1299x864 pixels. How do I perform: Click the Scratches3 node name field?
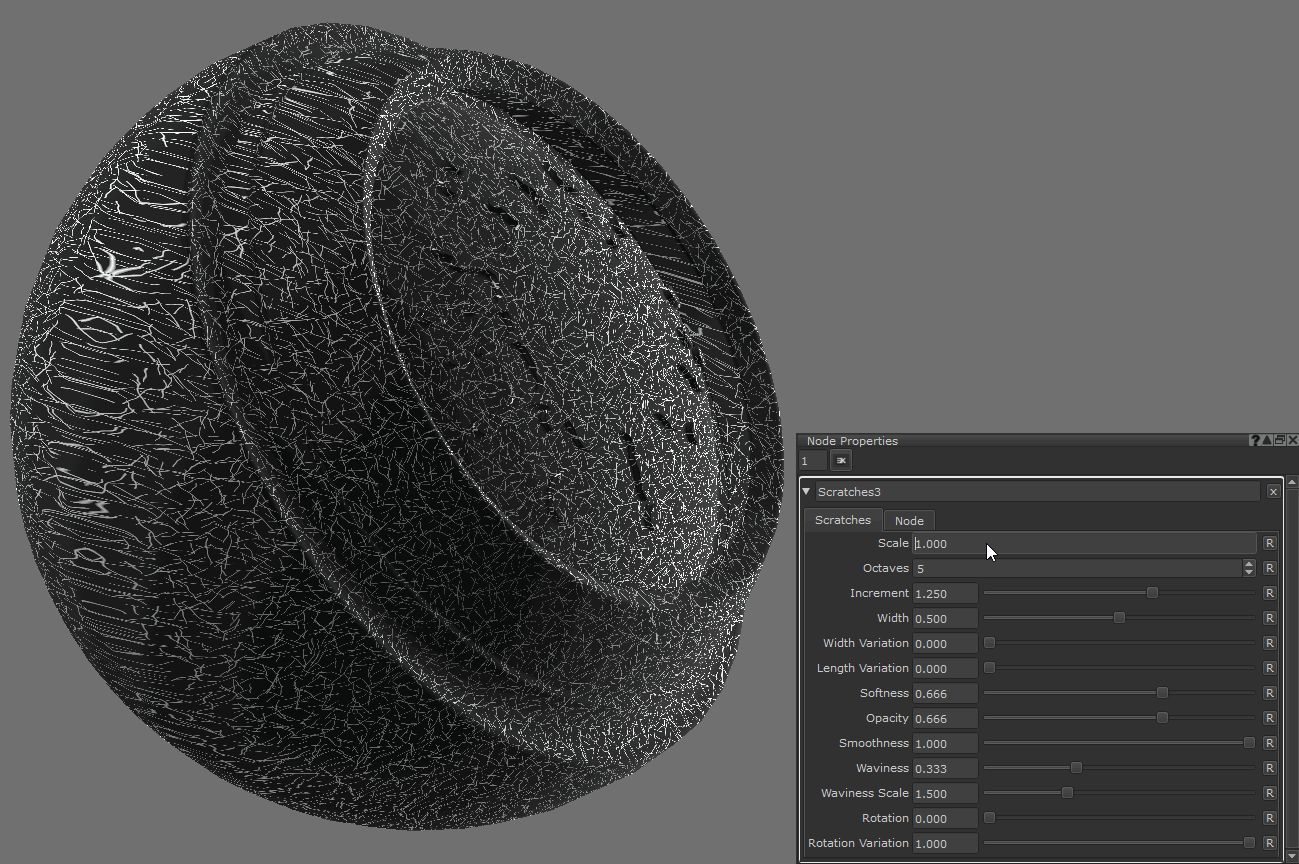pyautogui.click(x=1037, y=492)
